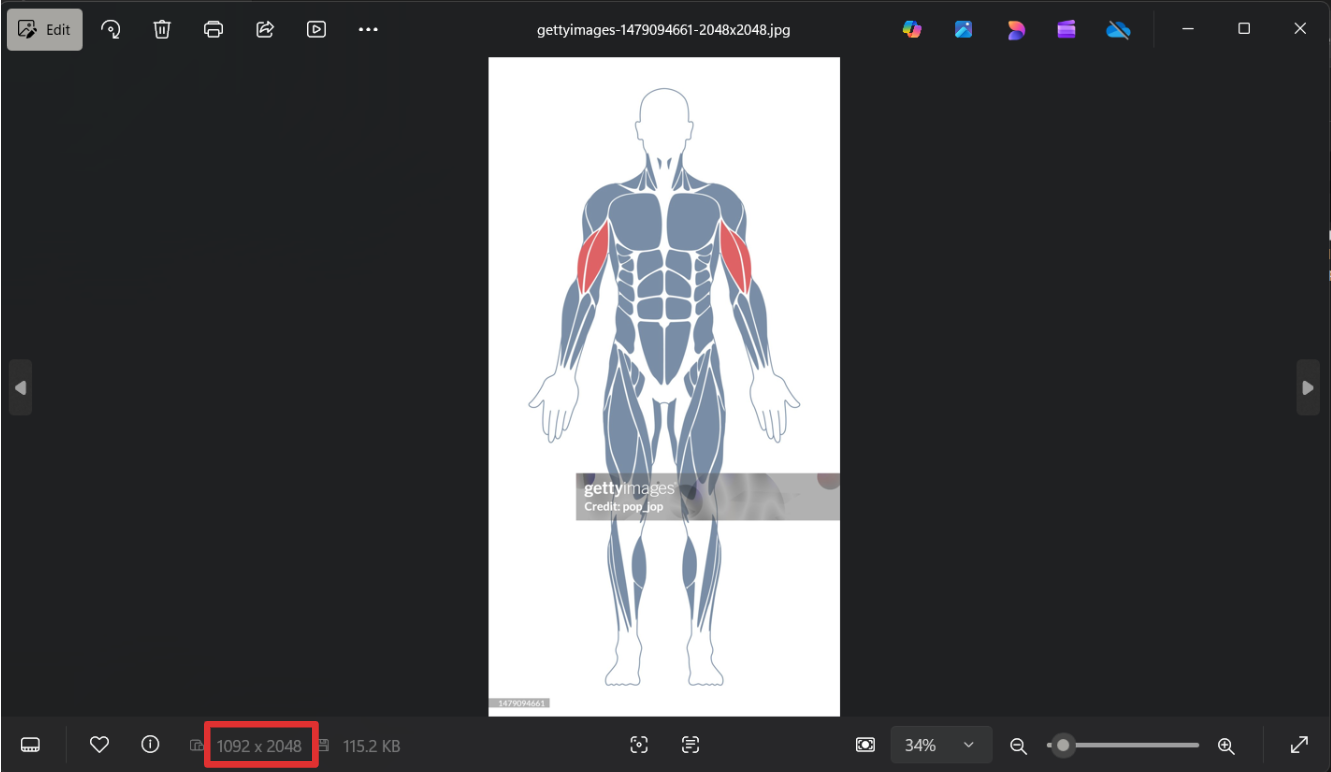Viewport: 1331px width, 772px height.
Task: Open the 34% zoom level dropdown
Action: click(x=941, y=745)
